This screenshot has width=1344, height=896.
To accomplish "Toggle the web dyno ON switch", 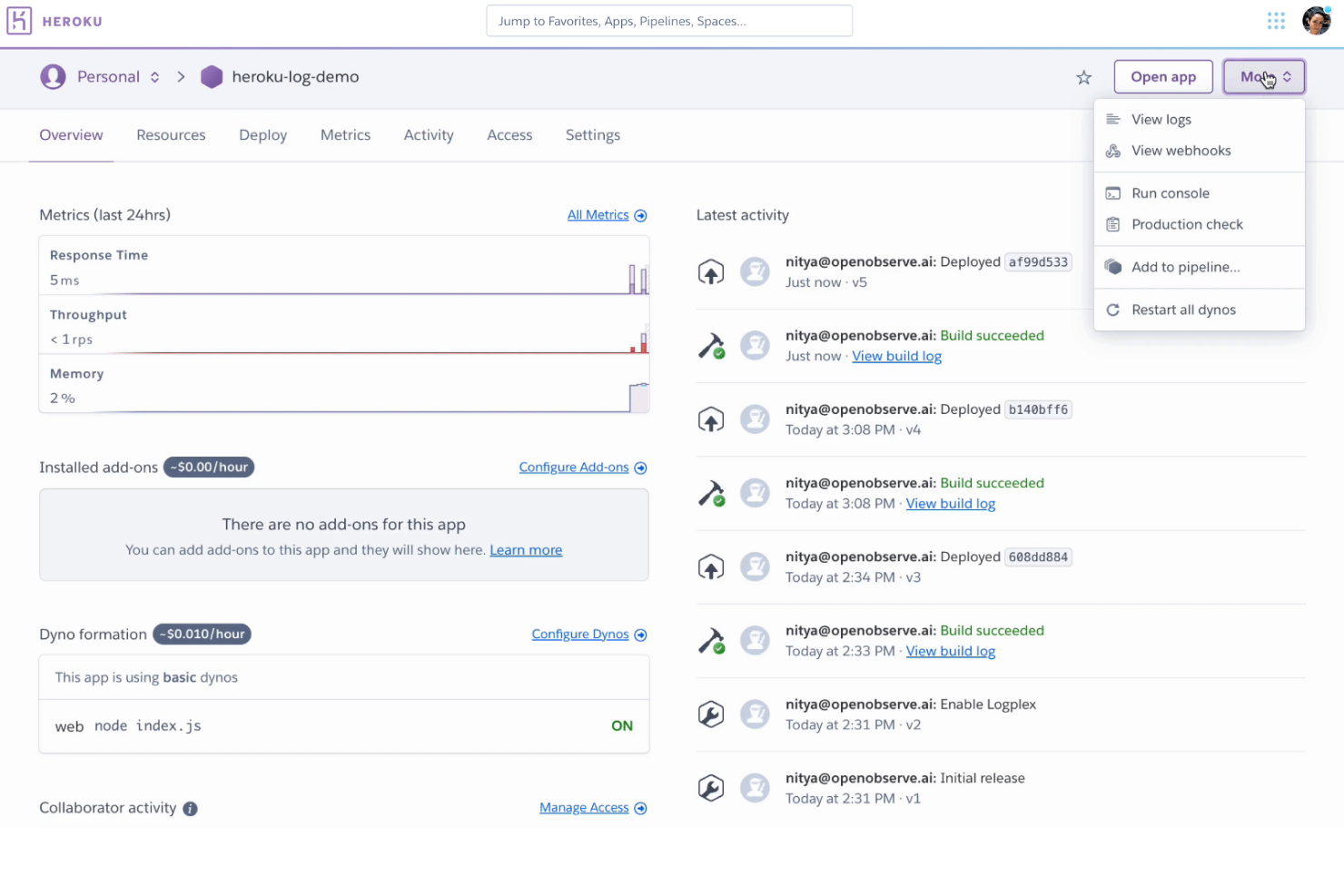I will 621,725.
